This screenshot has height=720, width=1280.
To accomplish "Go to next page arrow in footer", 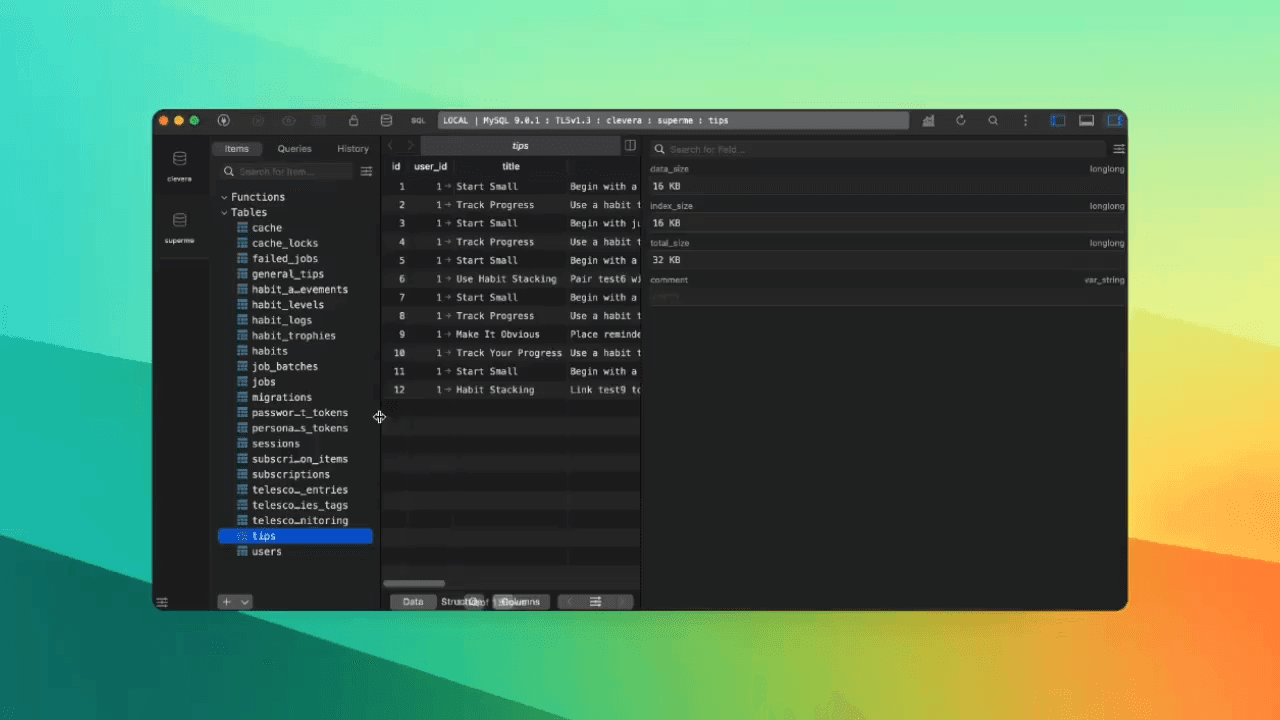I will point(621,602).
